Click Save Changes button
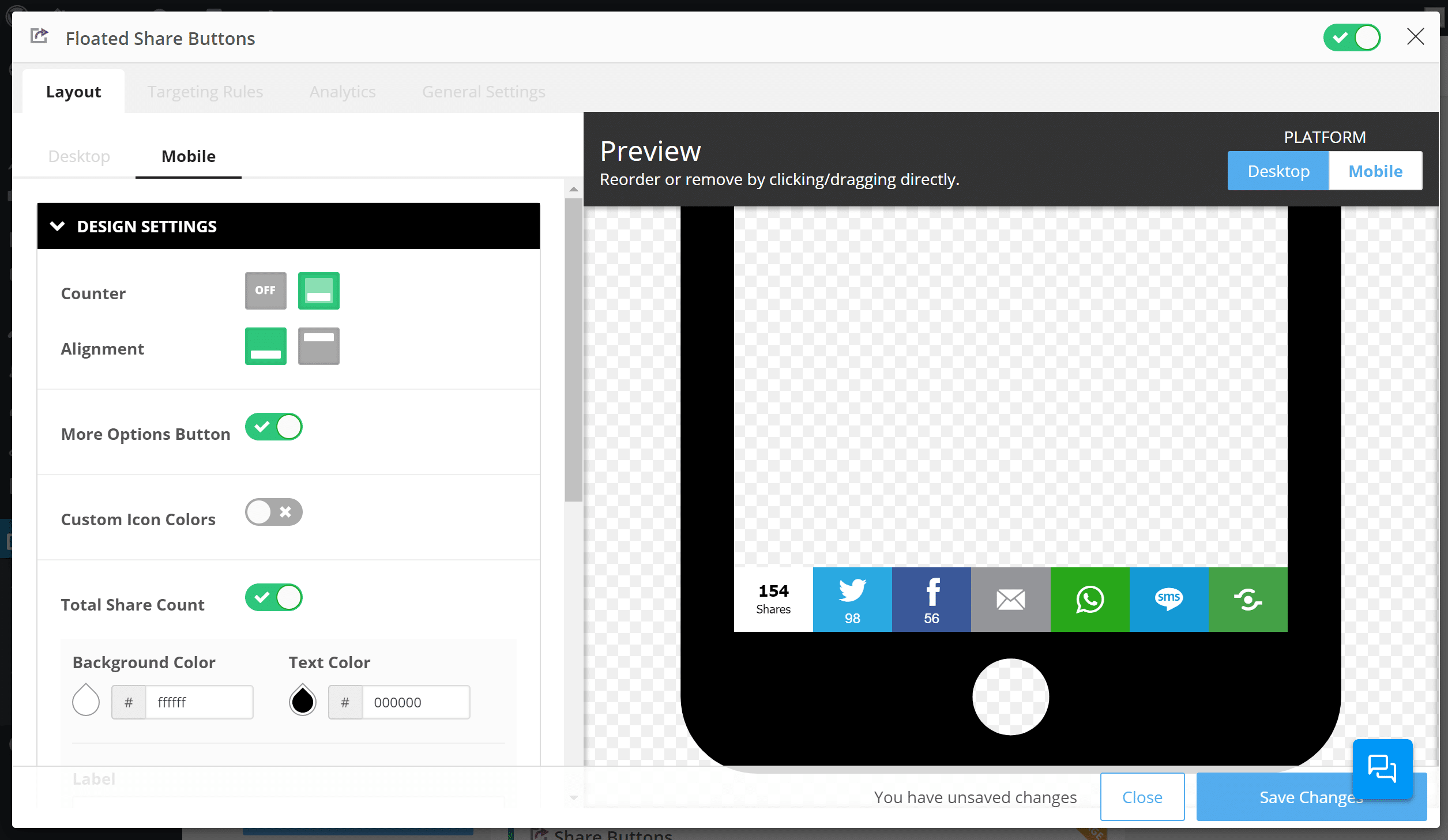This screenshot has width=1448, height=840. pos(1311,796)
